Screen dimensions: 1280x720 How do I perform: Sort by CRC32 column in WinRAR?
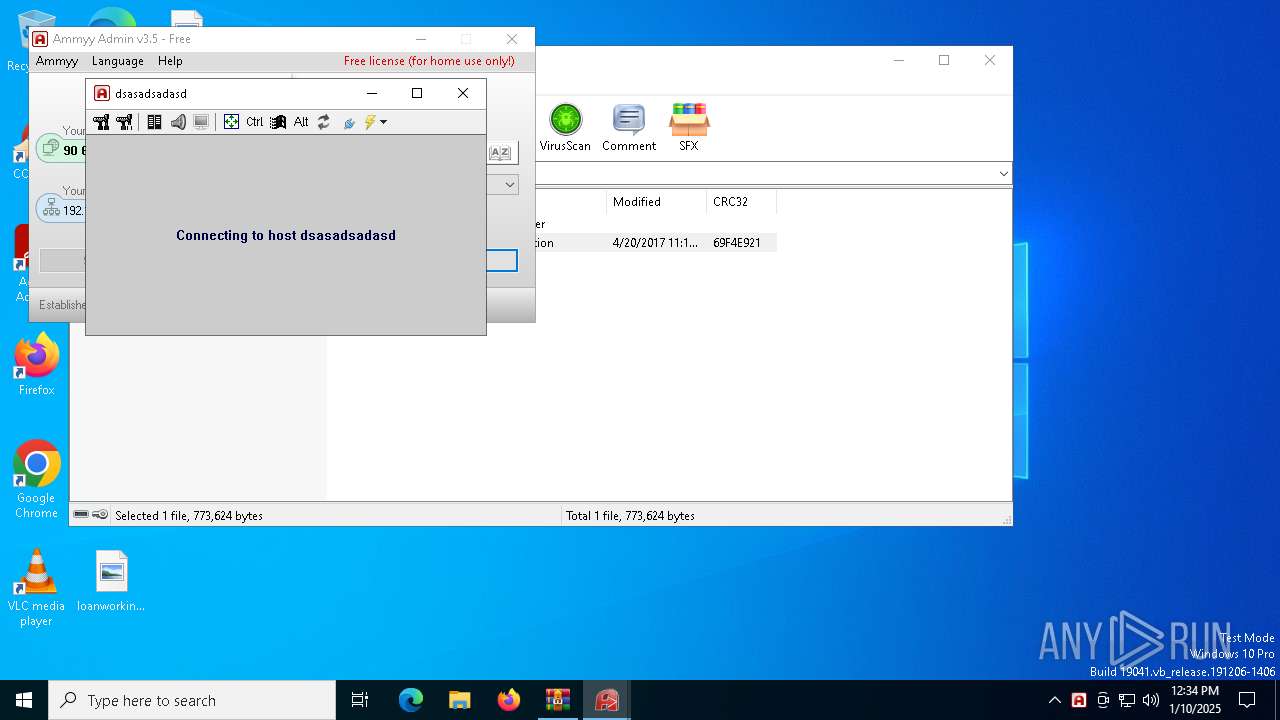click(x=741, y=202)
